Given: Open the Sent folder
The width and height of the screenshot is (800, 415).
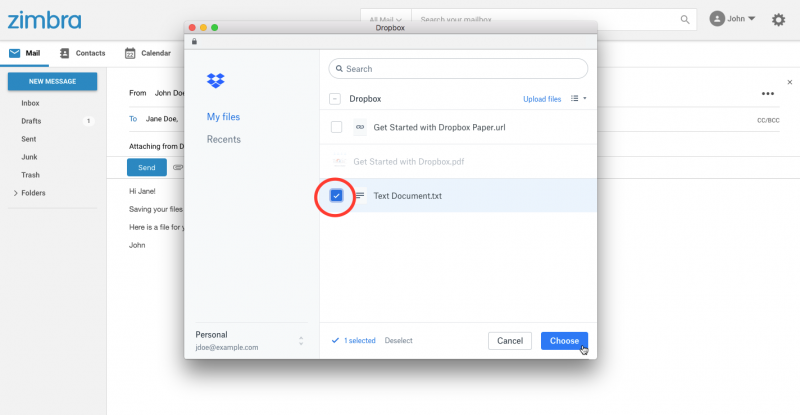Looking at the screenshot, I should click(x=29, y=139).
